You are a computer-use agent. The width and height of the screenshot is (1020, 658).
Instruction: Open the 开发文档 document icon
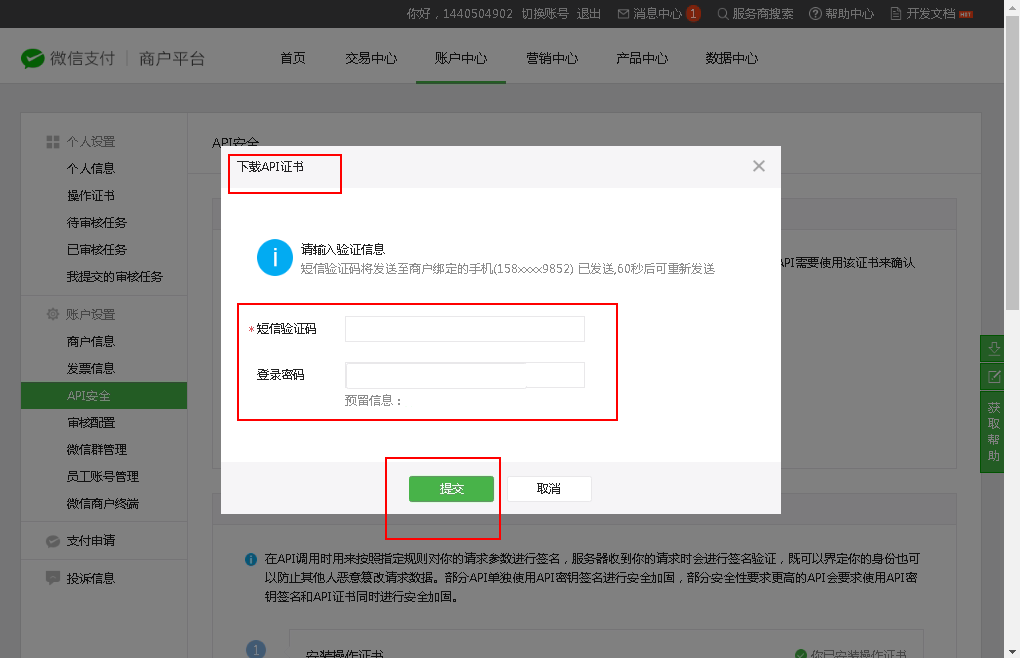coord(896,14)
